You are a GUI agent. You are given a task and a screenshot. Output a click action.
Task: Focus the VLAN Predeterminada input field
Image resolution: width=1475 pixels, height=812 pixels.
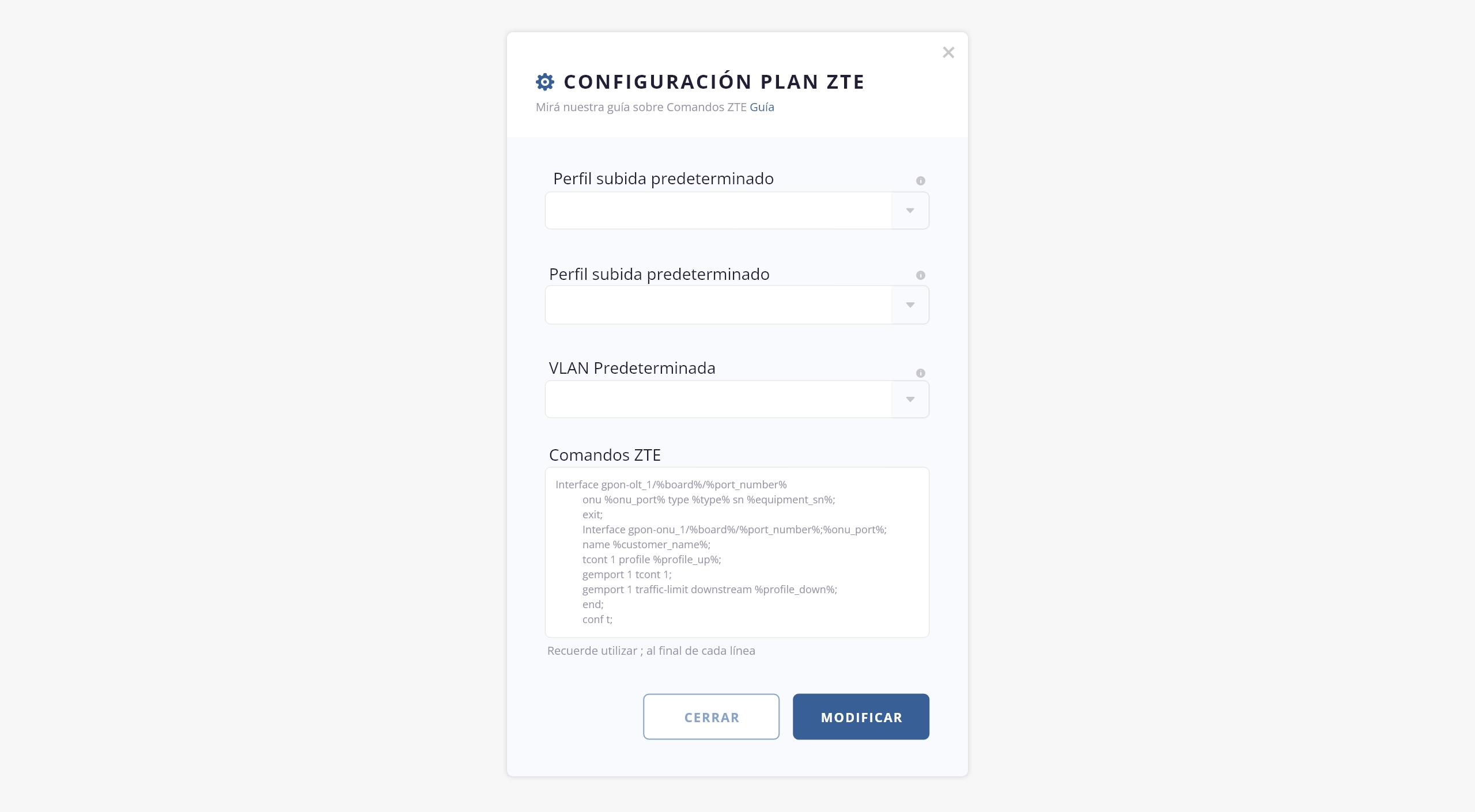[718, 400]
